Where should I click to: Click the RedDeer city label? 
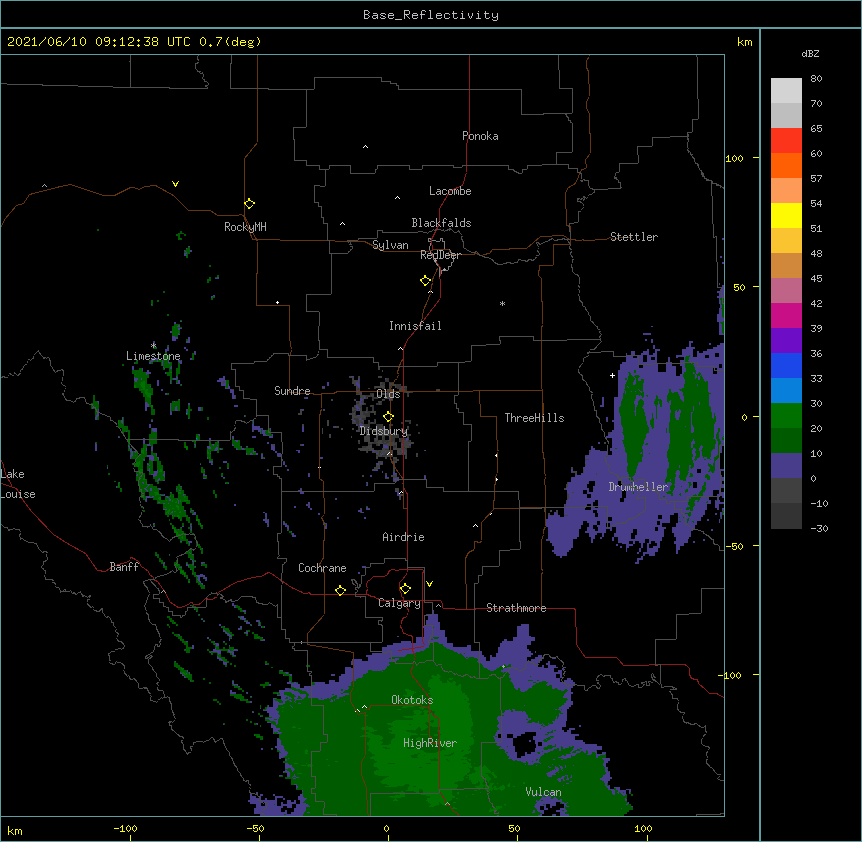point(440,255)
